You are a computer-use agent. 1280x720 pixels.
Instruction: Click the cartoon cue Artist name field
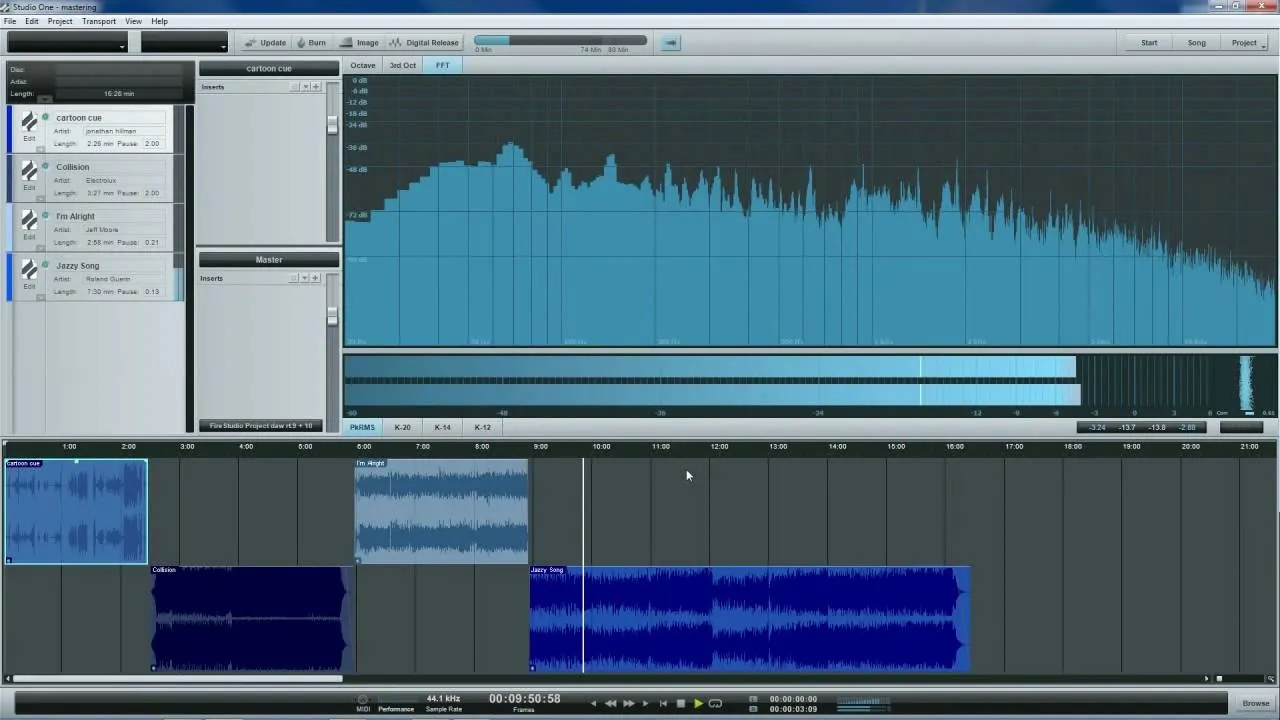coord(123,131)
